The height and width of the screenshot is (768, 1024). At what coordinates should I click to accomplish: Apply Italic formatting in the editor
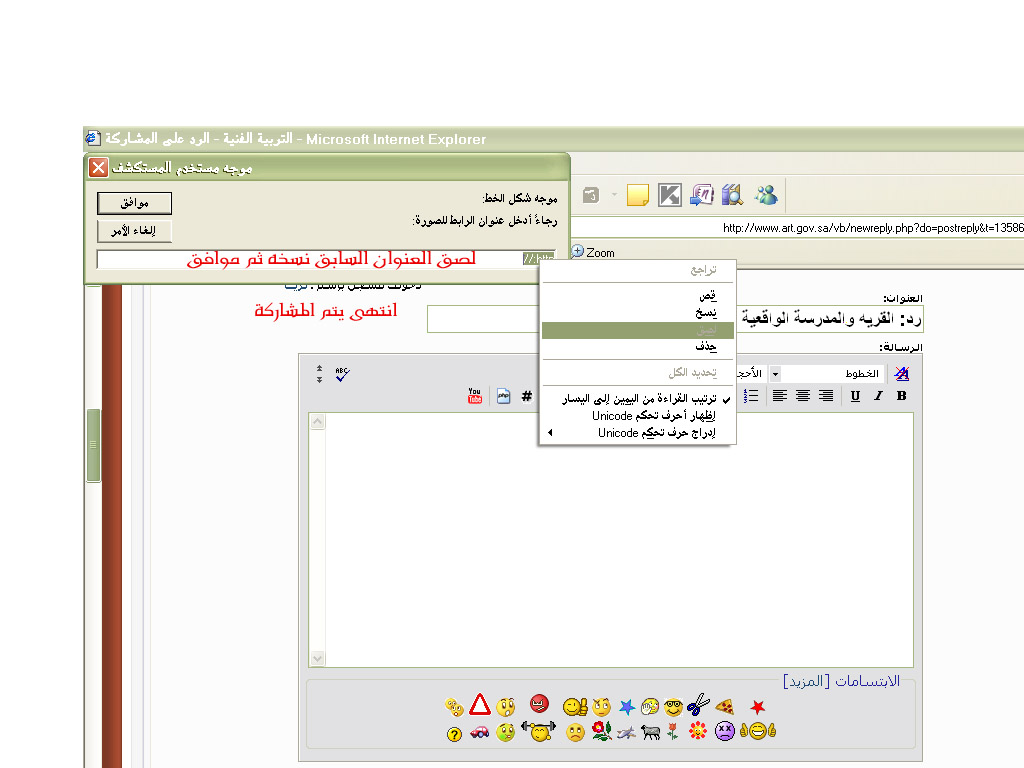coord(878,396)
